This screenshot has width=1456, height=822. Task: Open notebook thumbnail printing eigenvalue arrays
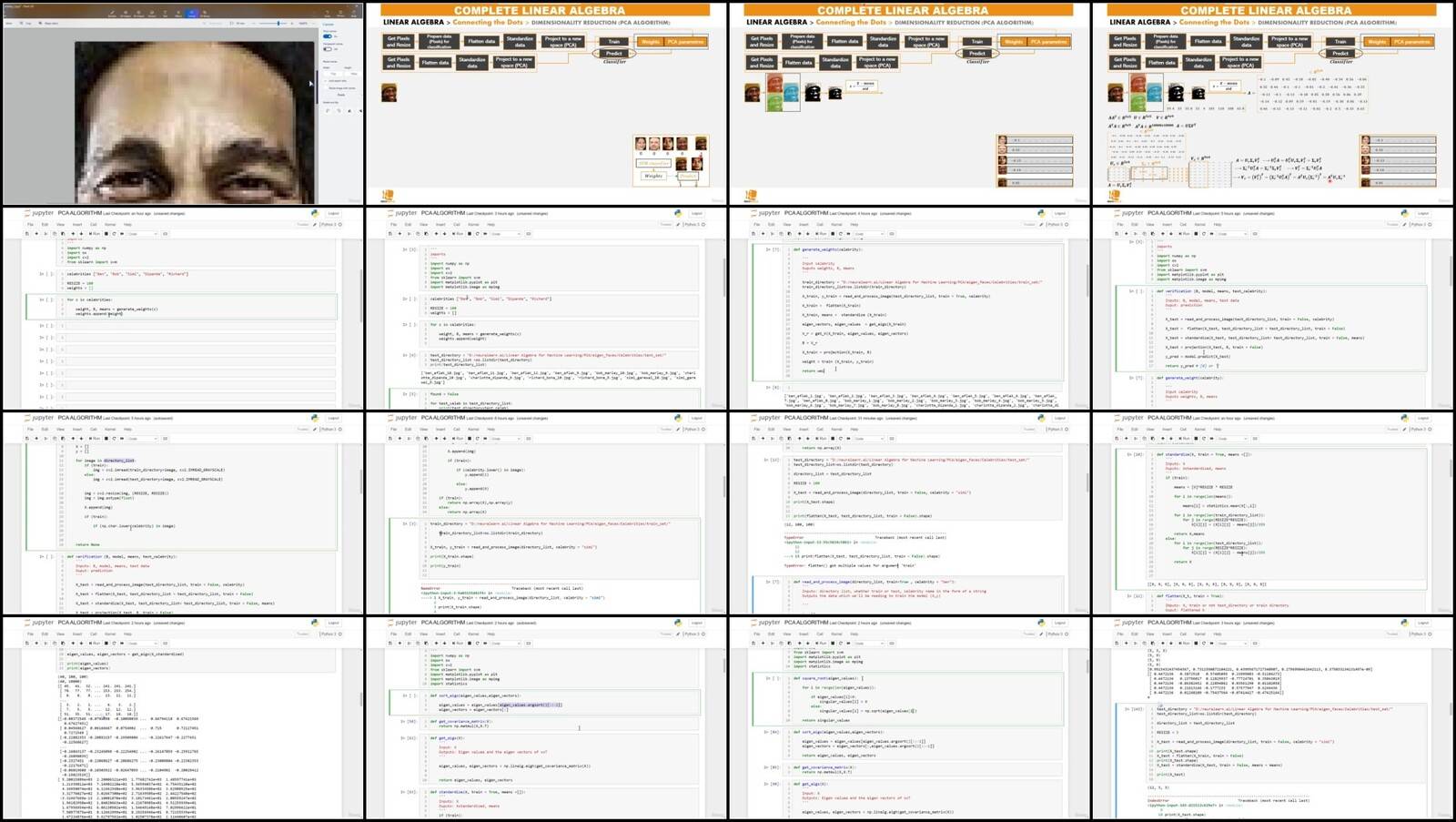[x=182, y=719]
